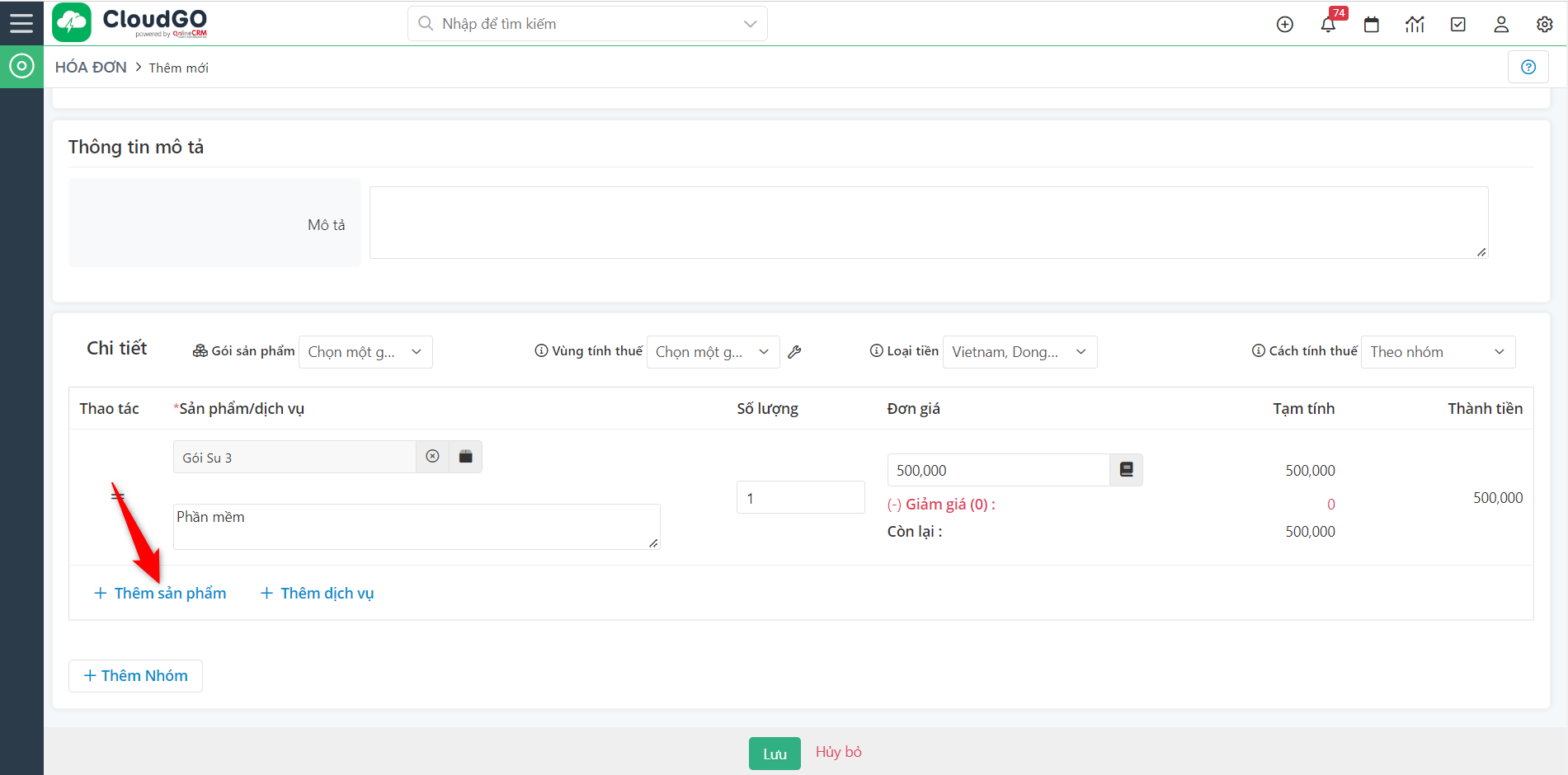Screen dimensions: 1568x775
Task: Open the settings gear icon
Action: [x=1544, y=25]
